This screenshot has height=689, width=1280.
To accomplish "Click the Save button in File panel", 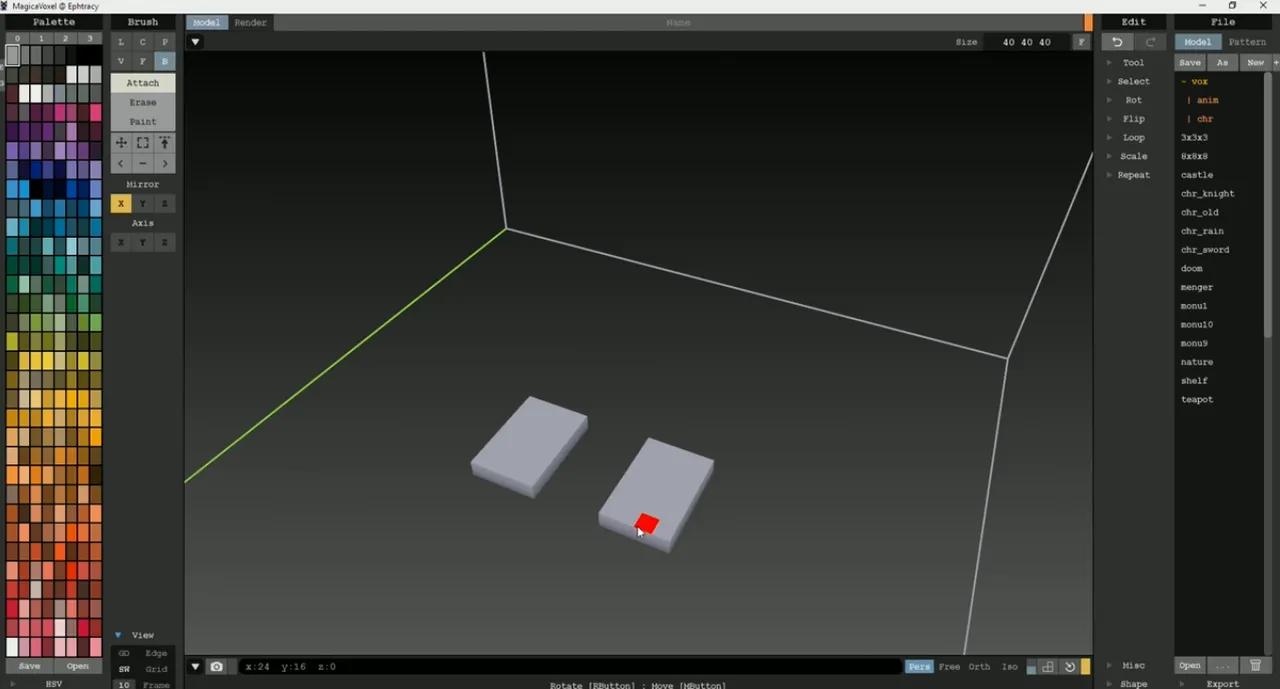I will pos(1189,62).
